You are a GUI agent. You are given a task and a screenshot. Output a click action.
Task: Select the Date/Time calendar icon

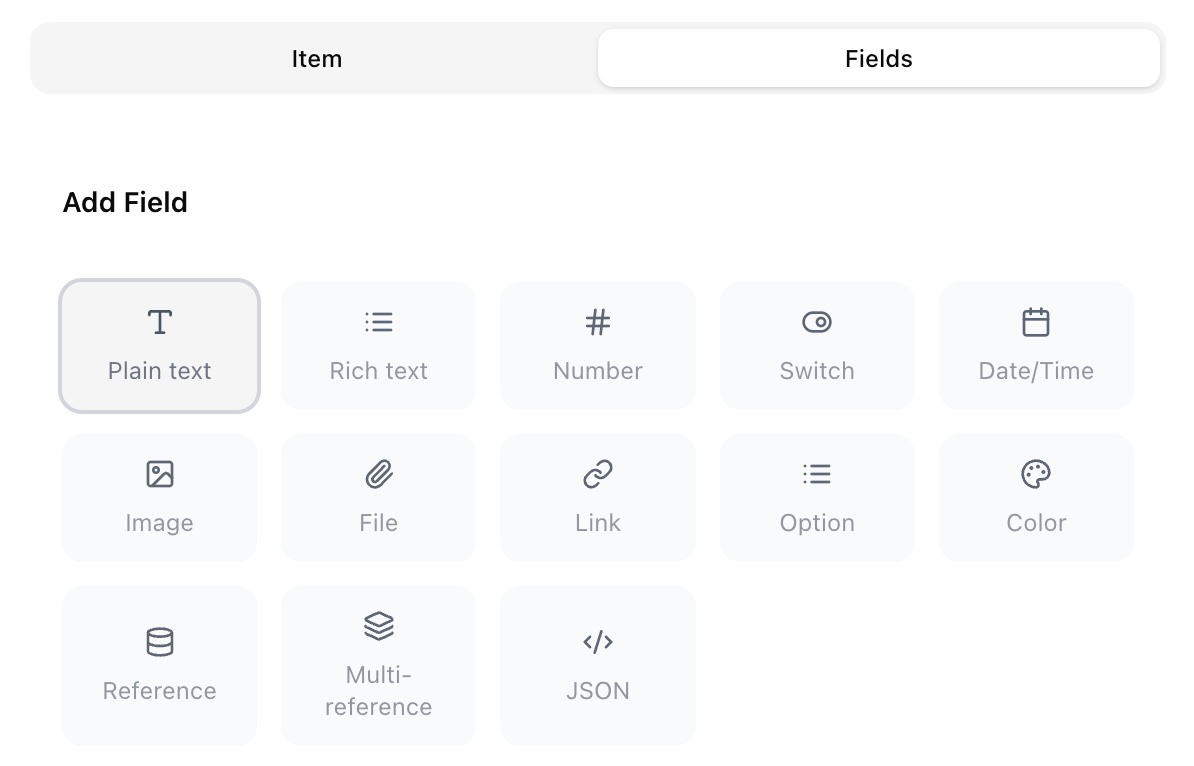click(x=1036, y=322)
